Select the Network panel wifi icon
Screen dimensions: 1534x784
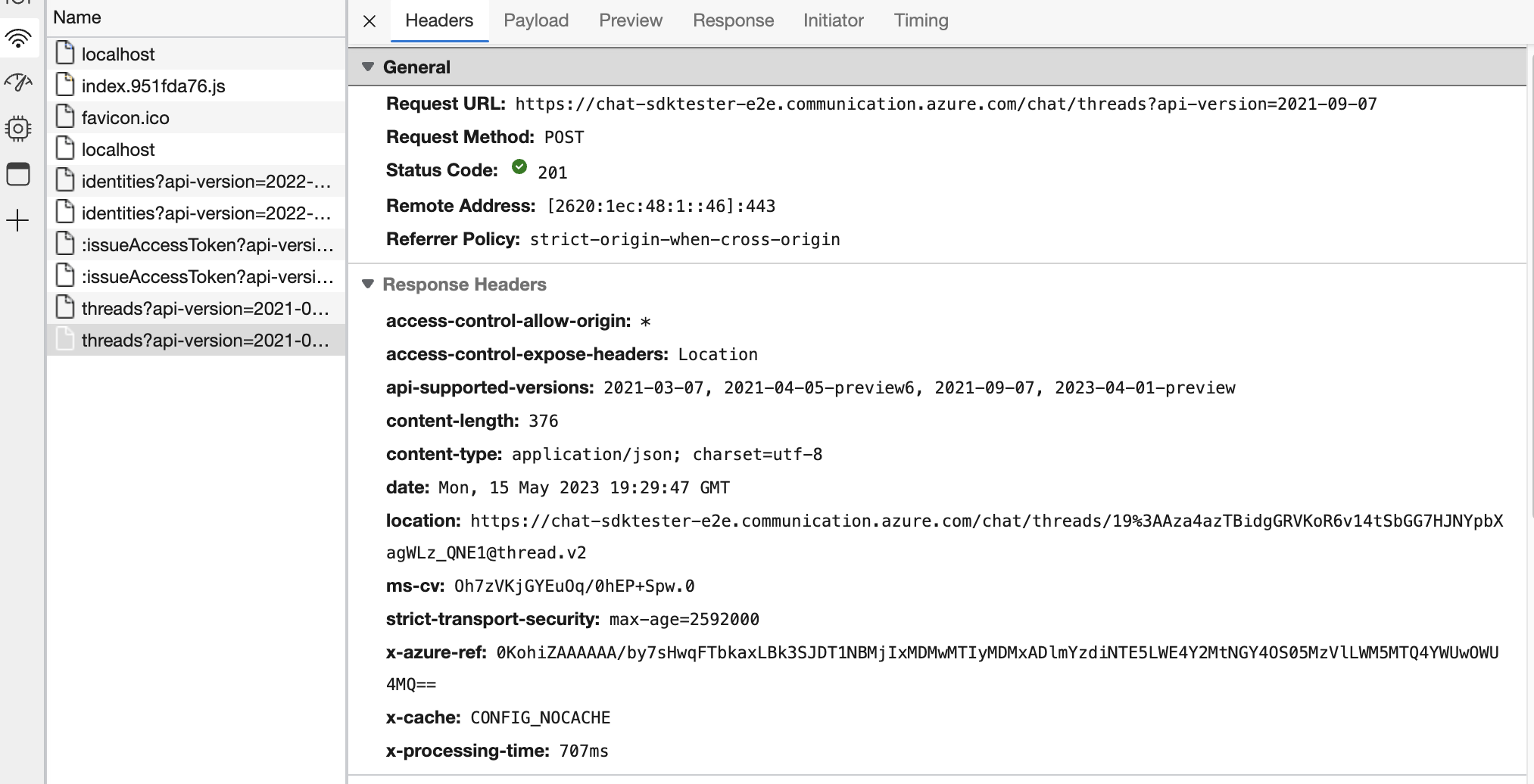coord(18,38)
